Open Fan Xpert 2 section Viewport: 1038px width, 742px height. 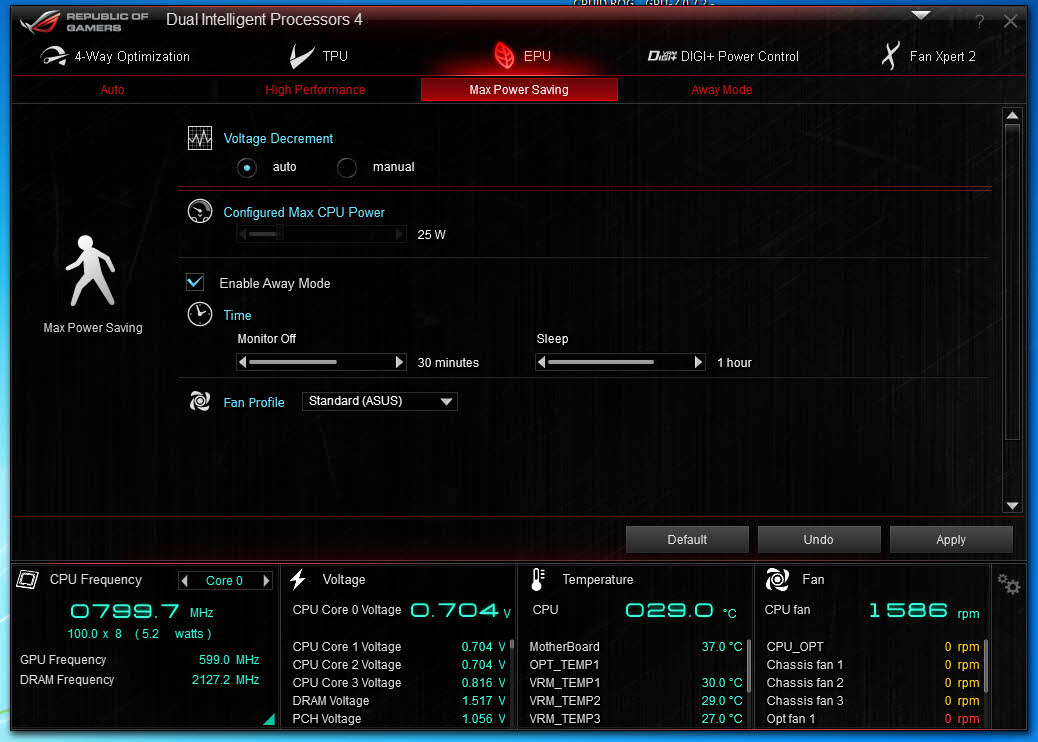(929, 57)
